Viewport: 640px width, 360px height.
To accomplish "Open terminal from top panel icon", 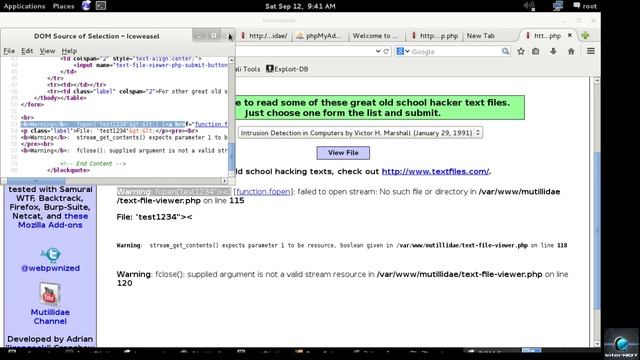I will 101,6.
